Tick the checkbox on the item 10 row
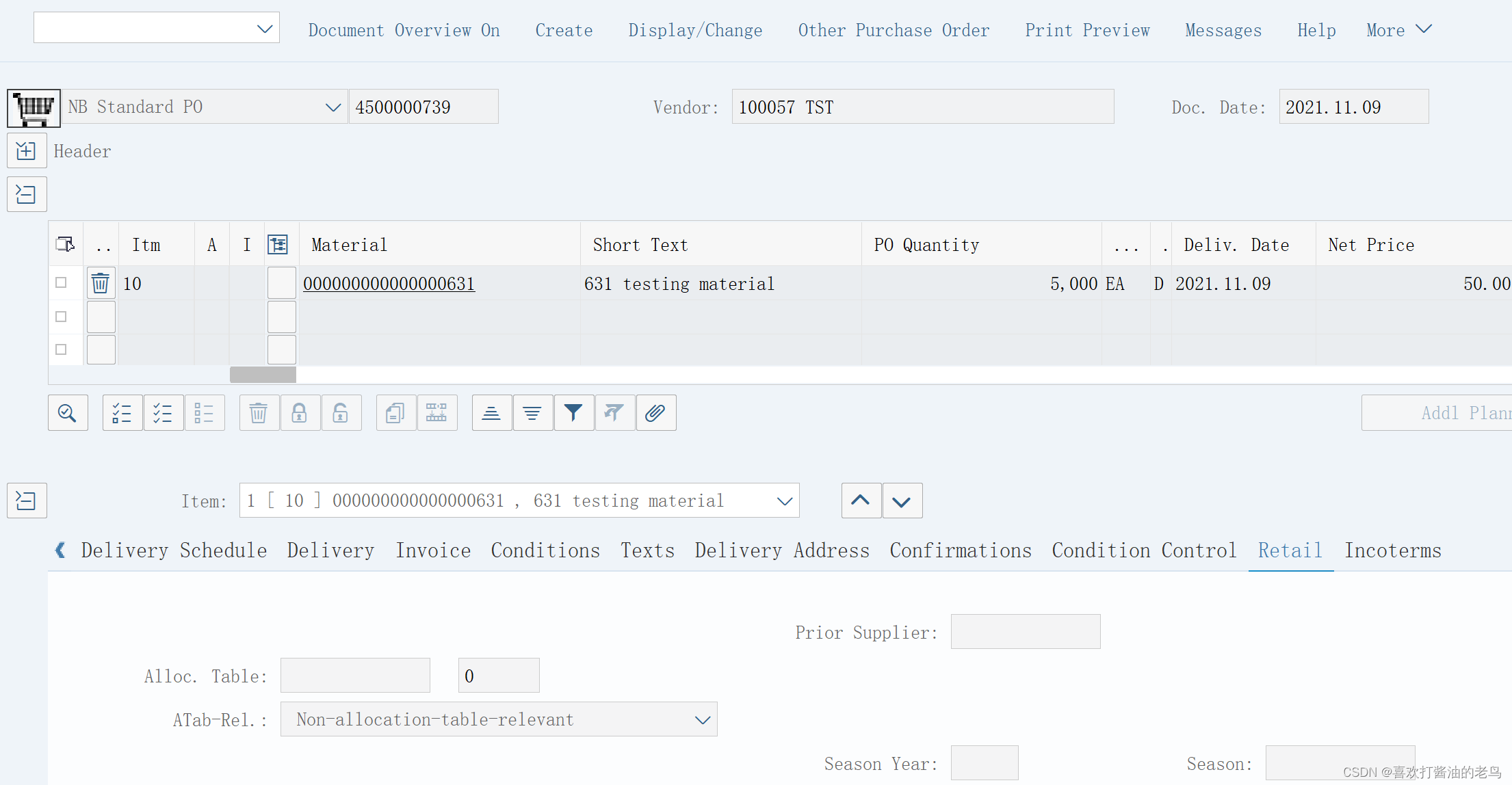This screenshot has height=785, width=1512. (60, 282)
